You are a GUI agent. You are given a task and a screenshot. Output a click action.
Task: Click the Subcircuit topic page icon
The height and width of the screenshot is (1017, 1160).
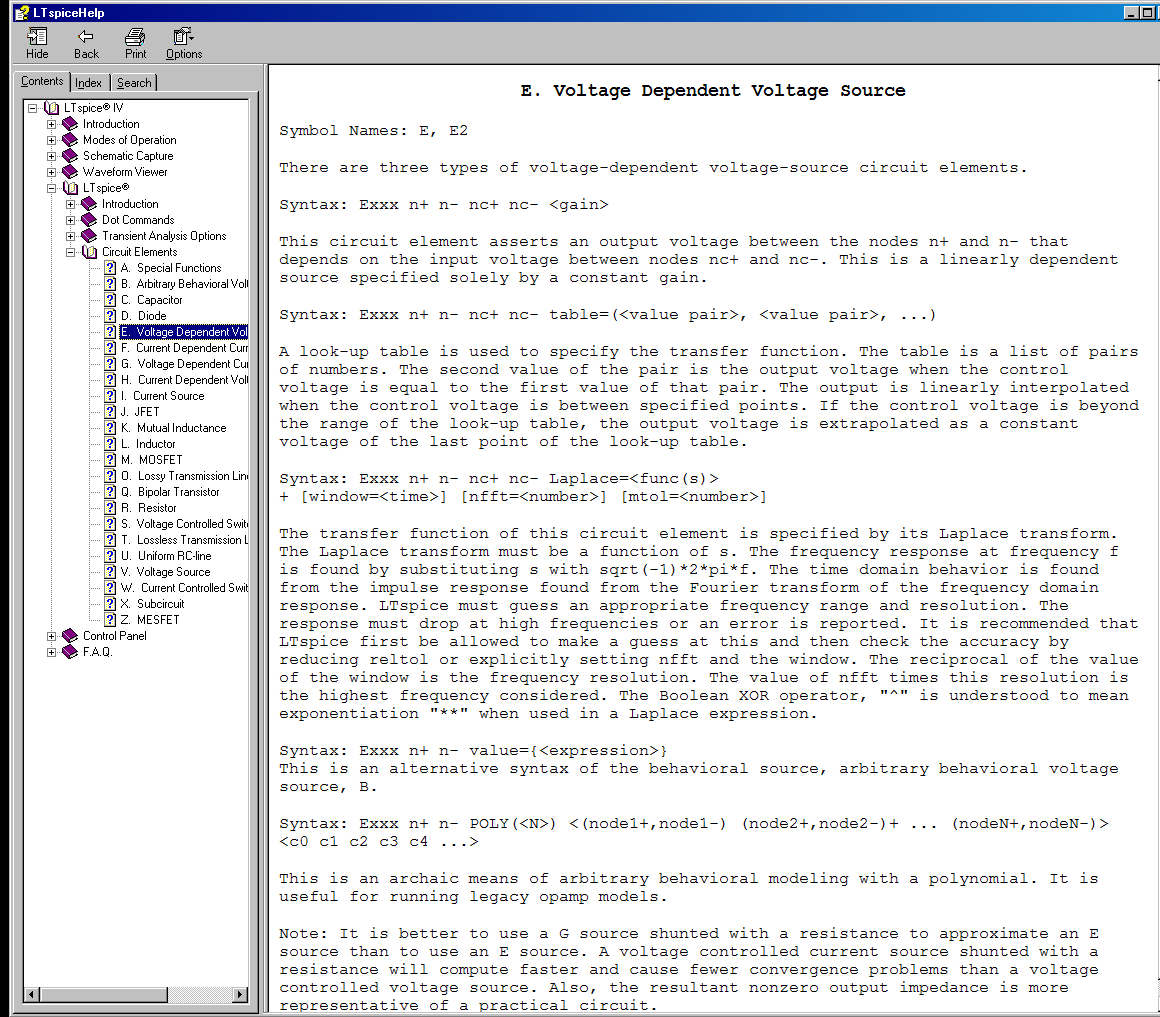pyautogui.click(x=109, y=604)
